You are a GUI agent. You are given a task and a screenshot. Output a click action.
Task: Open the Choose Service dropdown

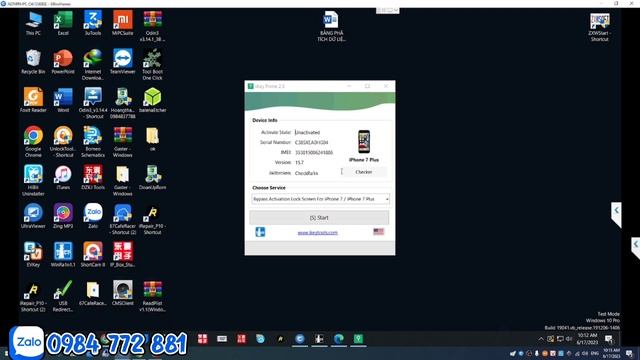click(320, 199)
